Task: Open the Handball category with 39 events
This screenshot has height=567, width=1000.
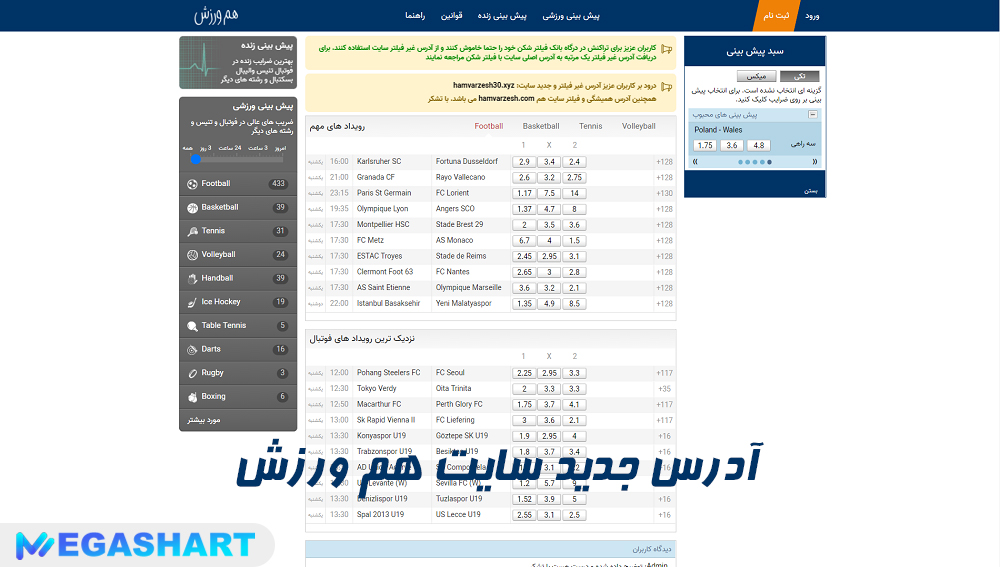Action: (x=238, y=278)
